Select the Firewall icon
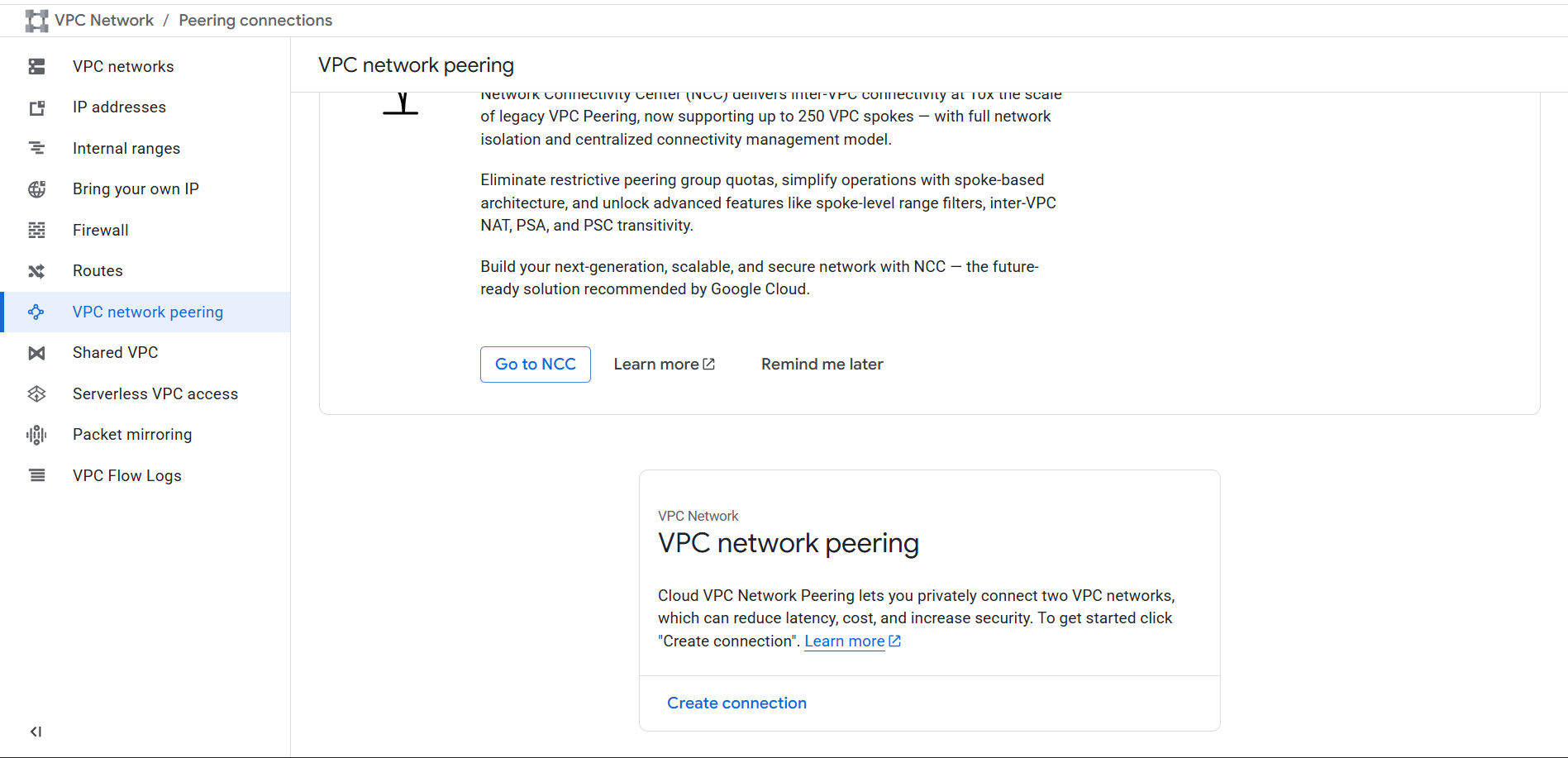This screenshot has width=1568, height=758. [36, 230]
